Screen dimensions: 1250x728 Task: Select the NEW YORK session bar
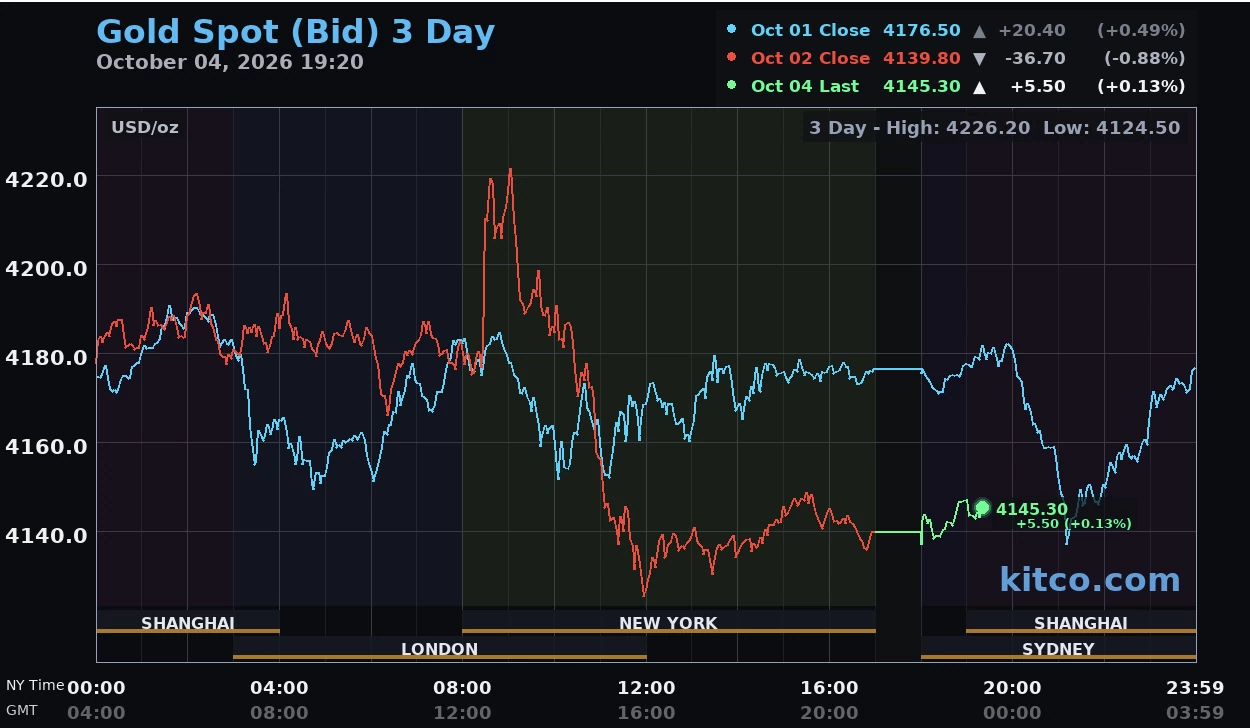668,623
